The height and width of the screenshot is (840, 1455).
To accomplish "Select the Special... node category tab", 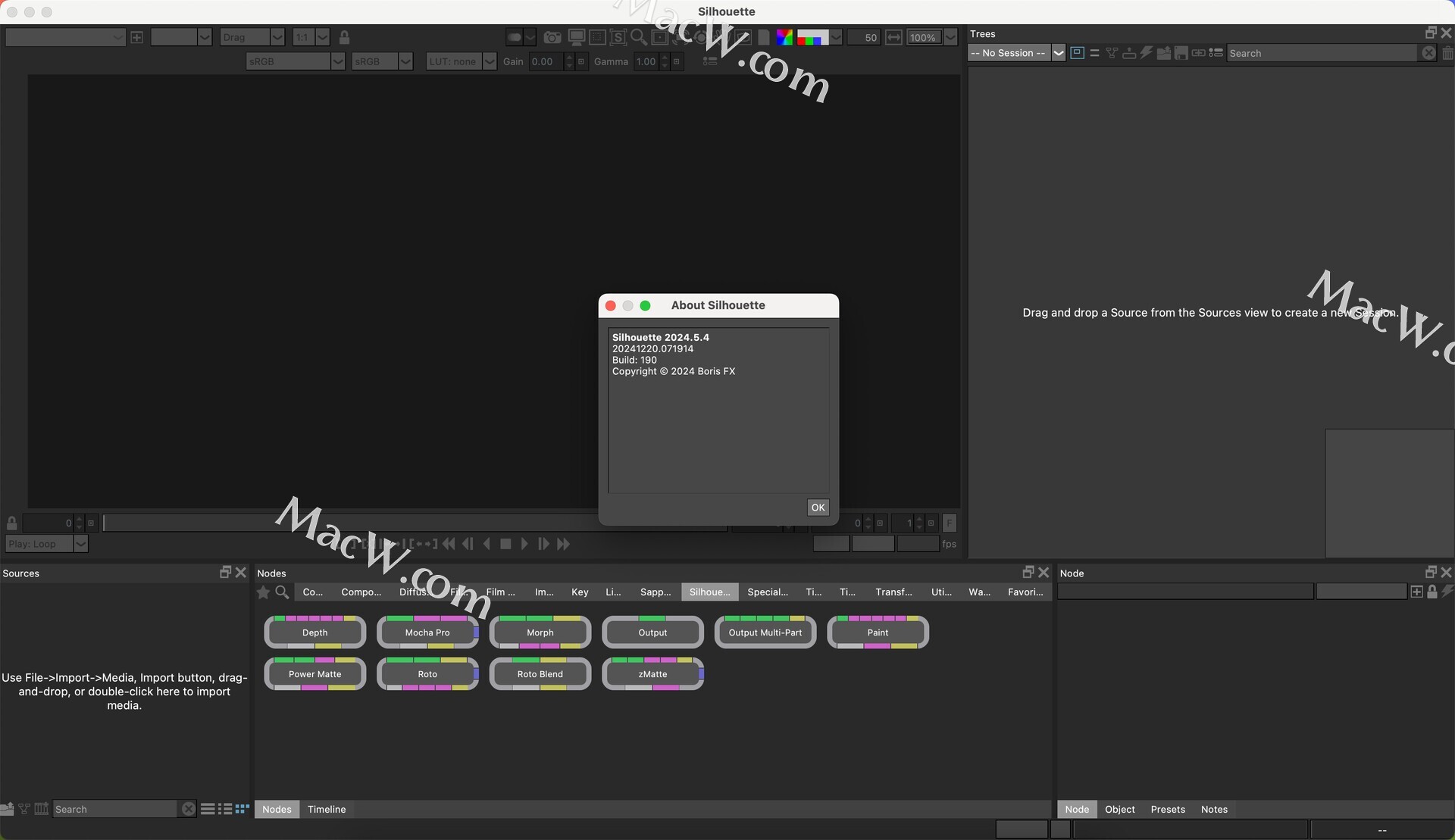I will click(x=768, y=592).
